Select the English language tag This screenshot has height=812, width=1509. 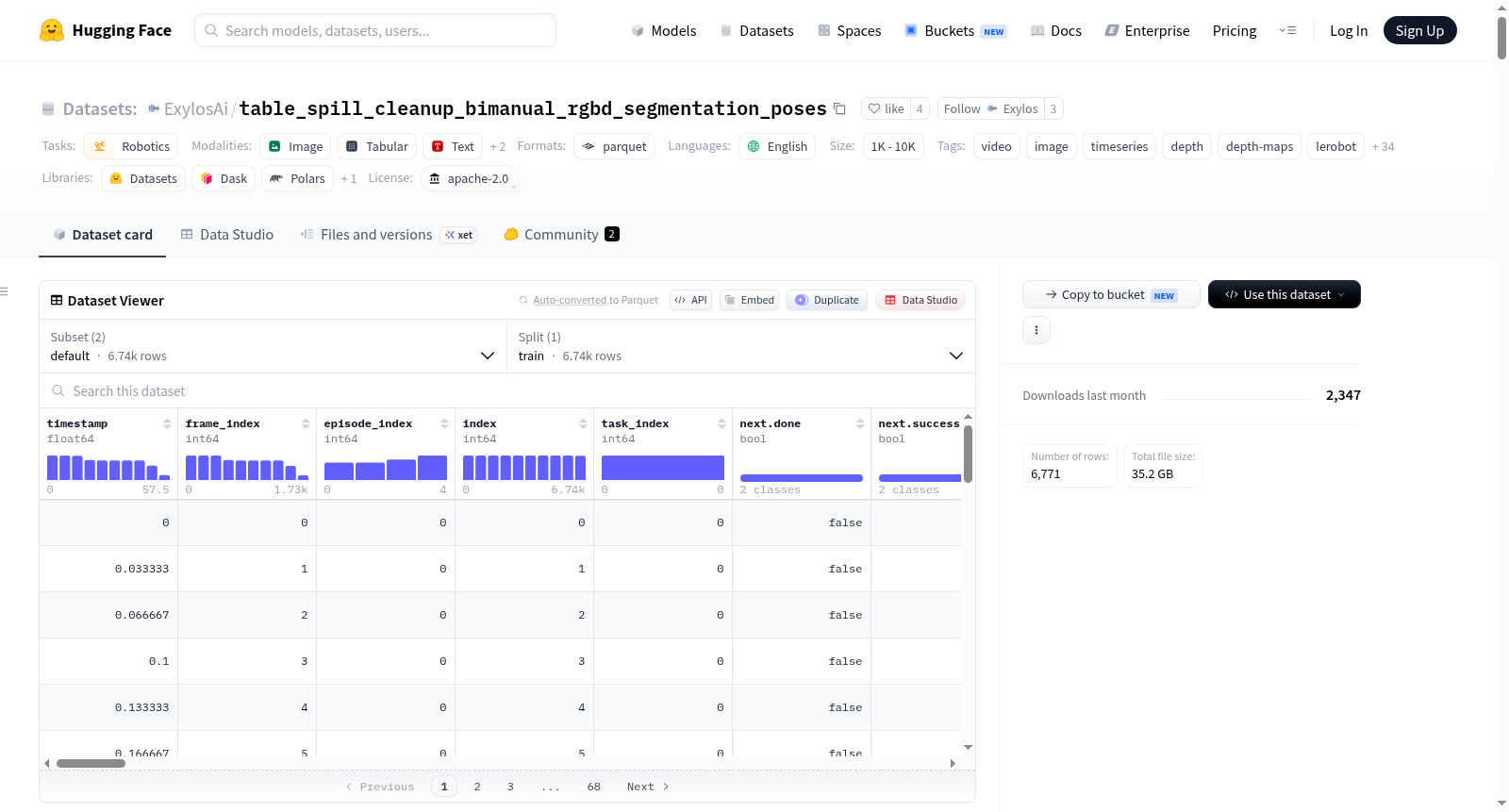(x=777, y=146)
